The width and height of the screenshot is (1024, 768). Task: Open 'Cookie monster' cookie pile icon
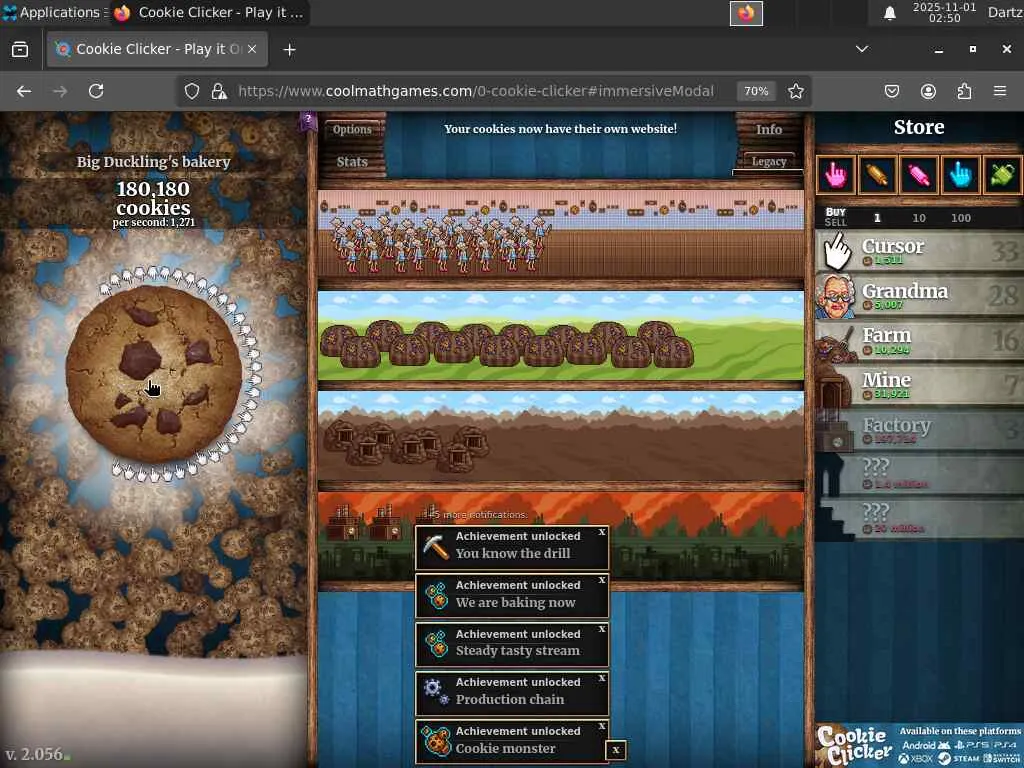pos(436,741)
